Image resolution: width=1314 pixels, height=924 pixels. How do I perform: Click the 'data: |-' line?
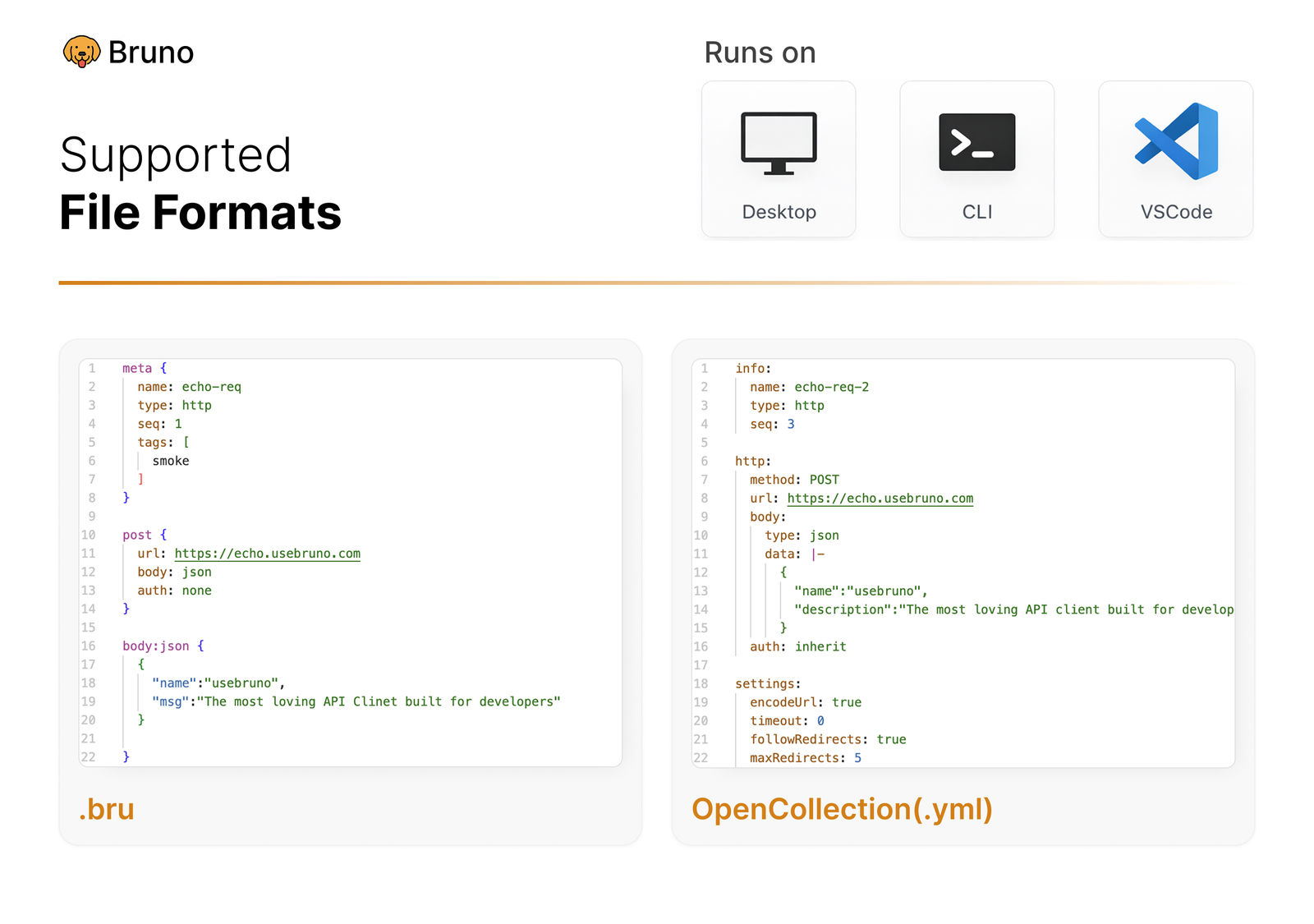pyautogui.click(x=795, y=554)
